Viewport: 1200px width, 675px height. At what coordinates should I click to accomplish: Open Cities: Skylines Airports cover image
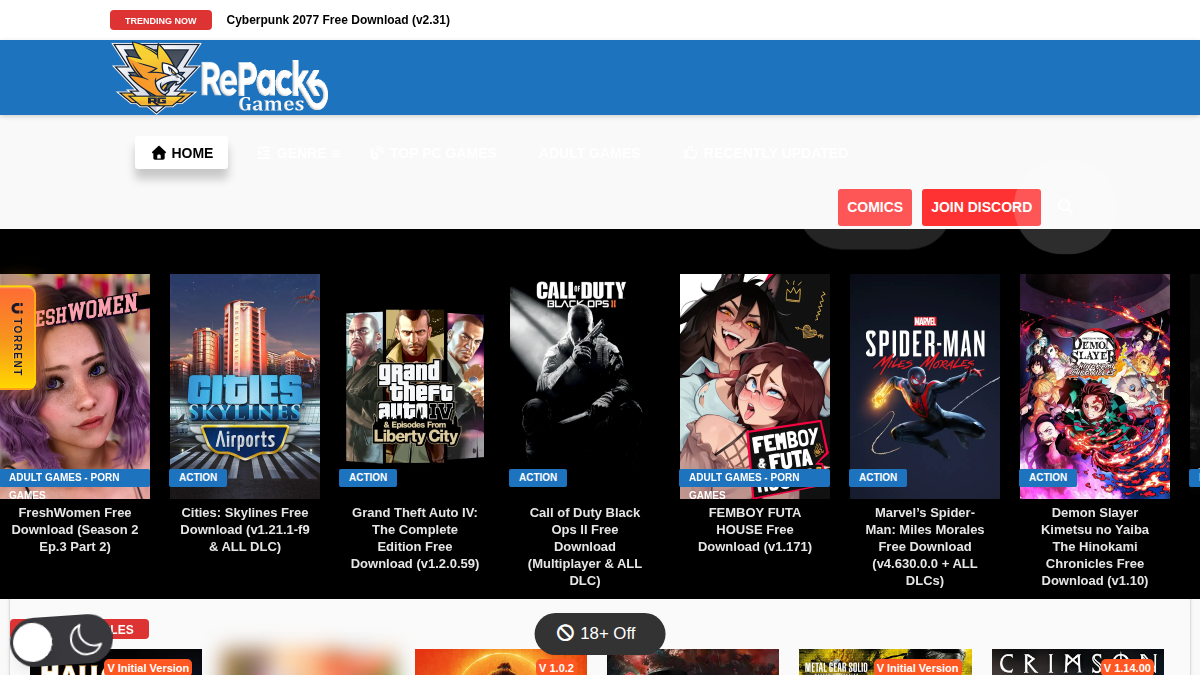click(x=245, y=386)
